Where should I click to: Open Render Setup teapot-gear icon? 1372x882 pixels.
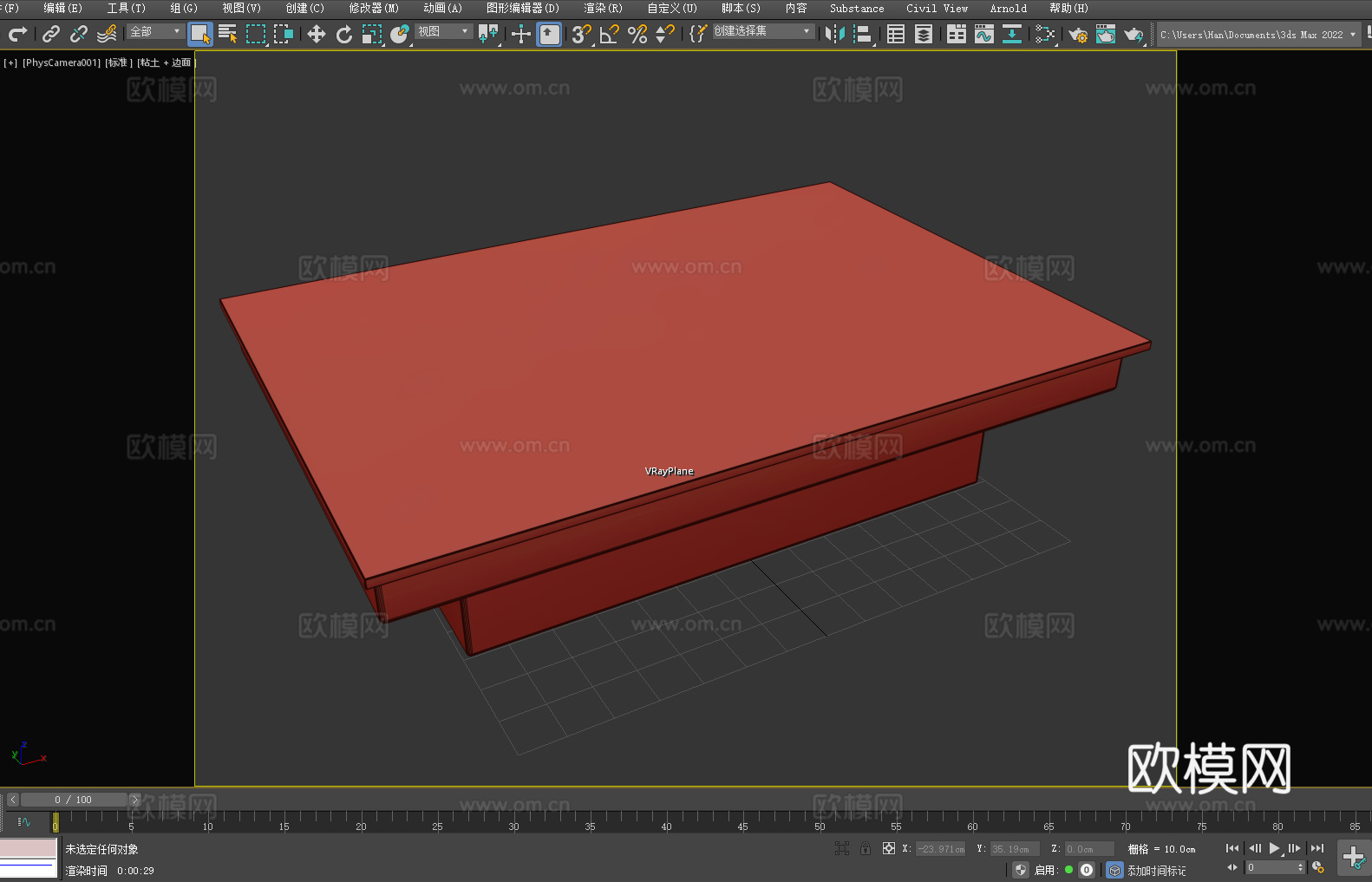[1078, 34]
